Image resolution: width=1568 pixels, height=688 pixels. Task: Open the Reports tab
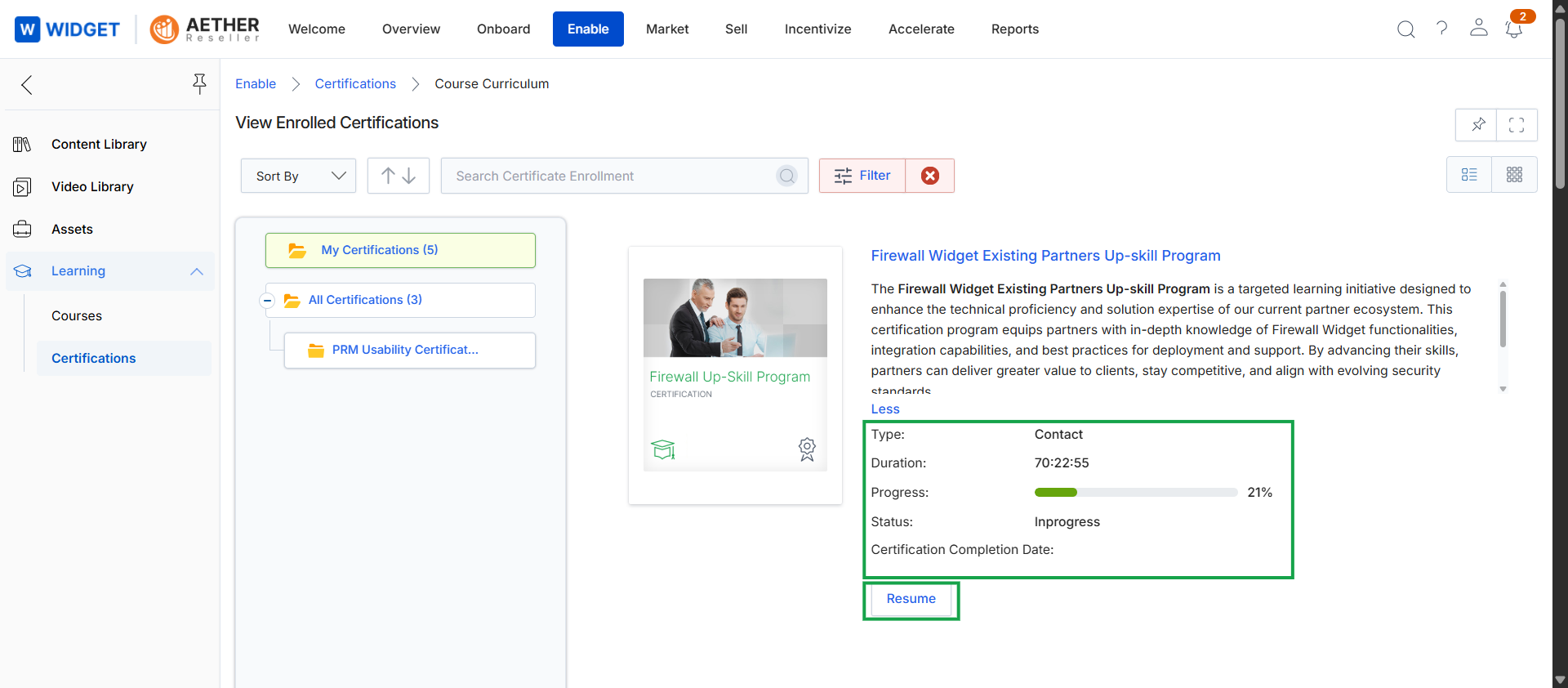(x=1015, y=29)
